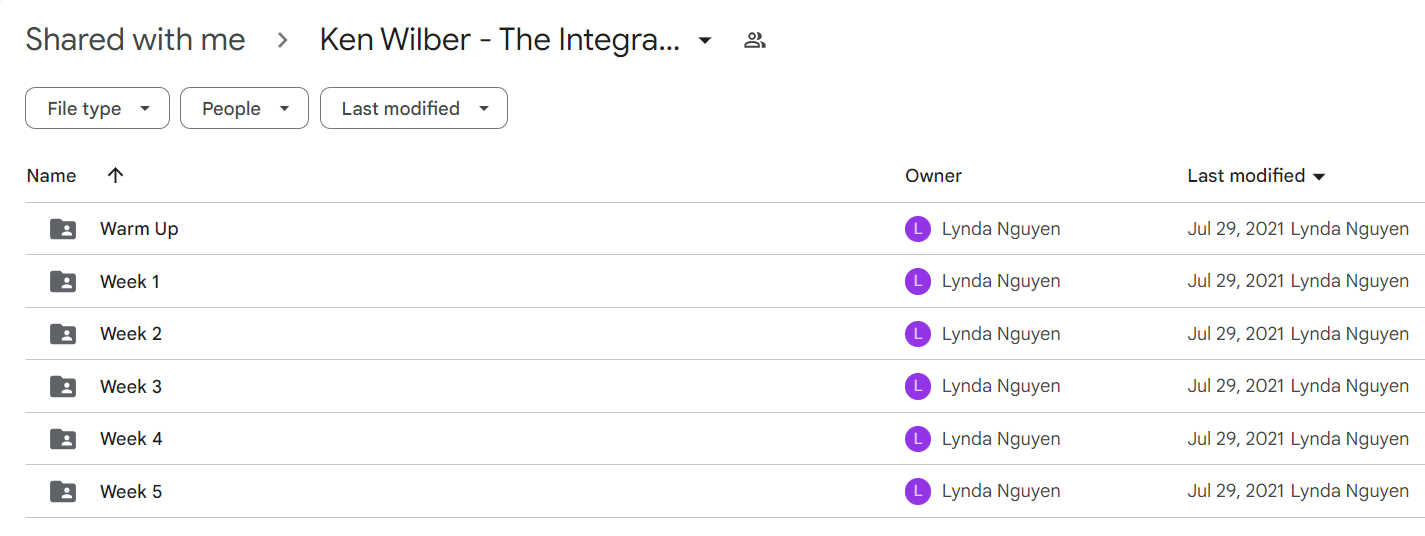Image resolution: width=1425 pixels, height=536 pixels.
Task: Click Lynda Nguyen avatar in Warm Up row
Action: (x=918, y=229)
